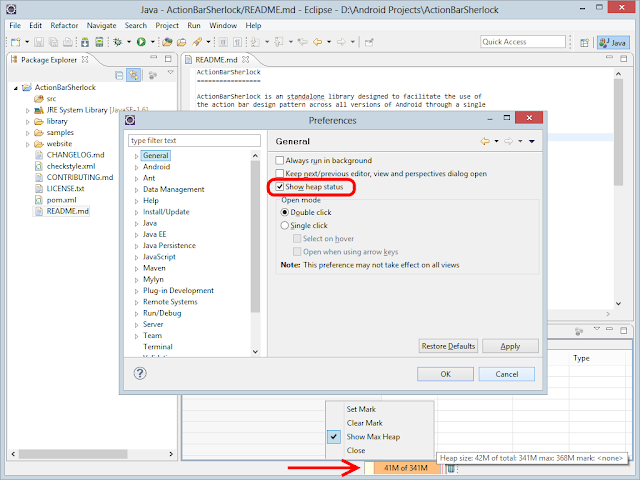Click the preferences tree vertical scrollbar
The height and width of the screenshot is (480, 640).
click(x=256, y=237)
